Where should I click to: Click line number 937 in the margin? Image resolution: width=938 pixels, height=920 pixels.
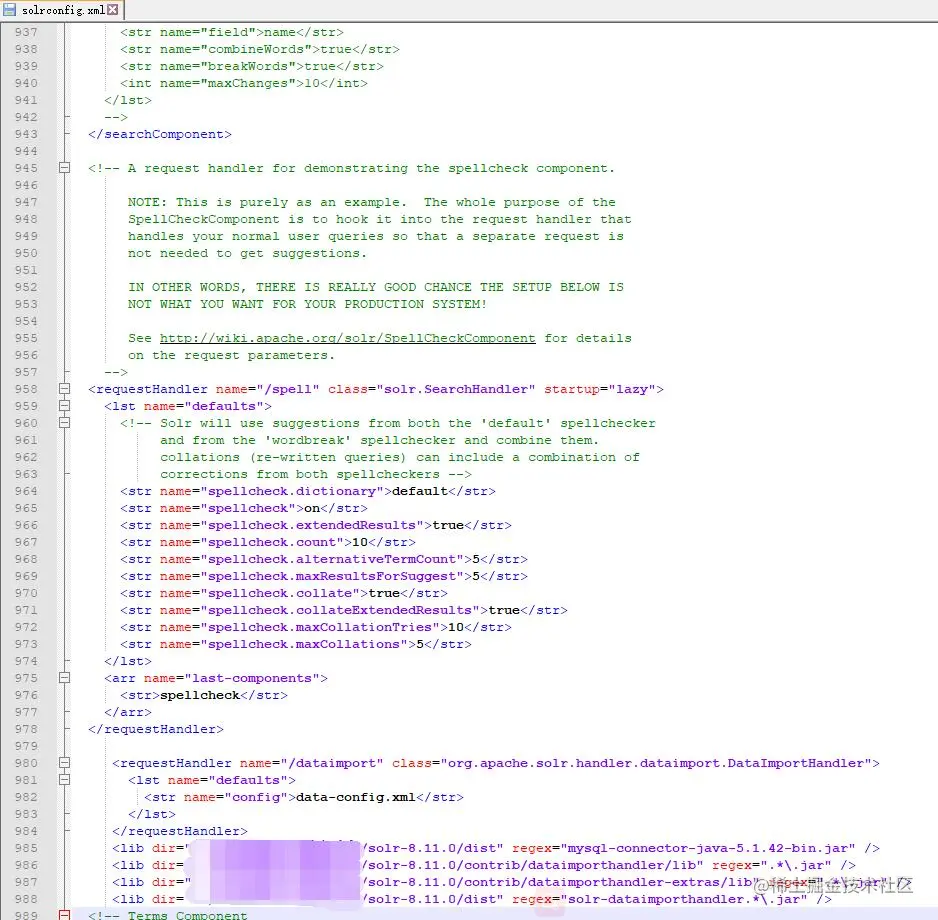pyautogui.click(x=25, y=31)
